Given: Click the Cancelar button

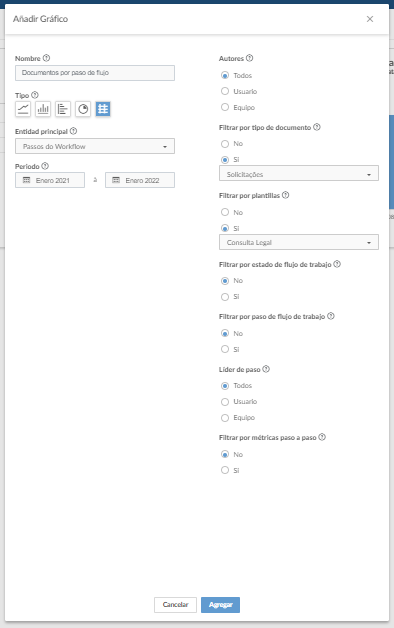Looking at the screenshot, I should 175,605.
